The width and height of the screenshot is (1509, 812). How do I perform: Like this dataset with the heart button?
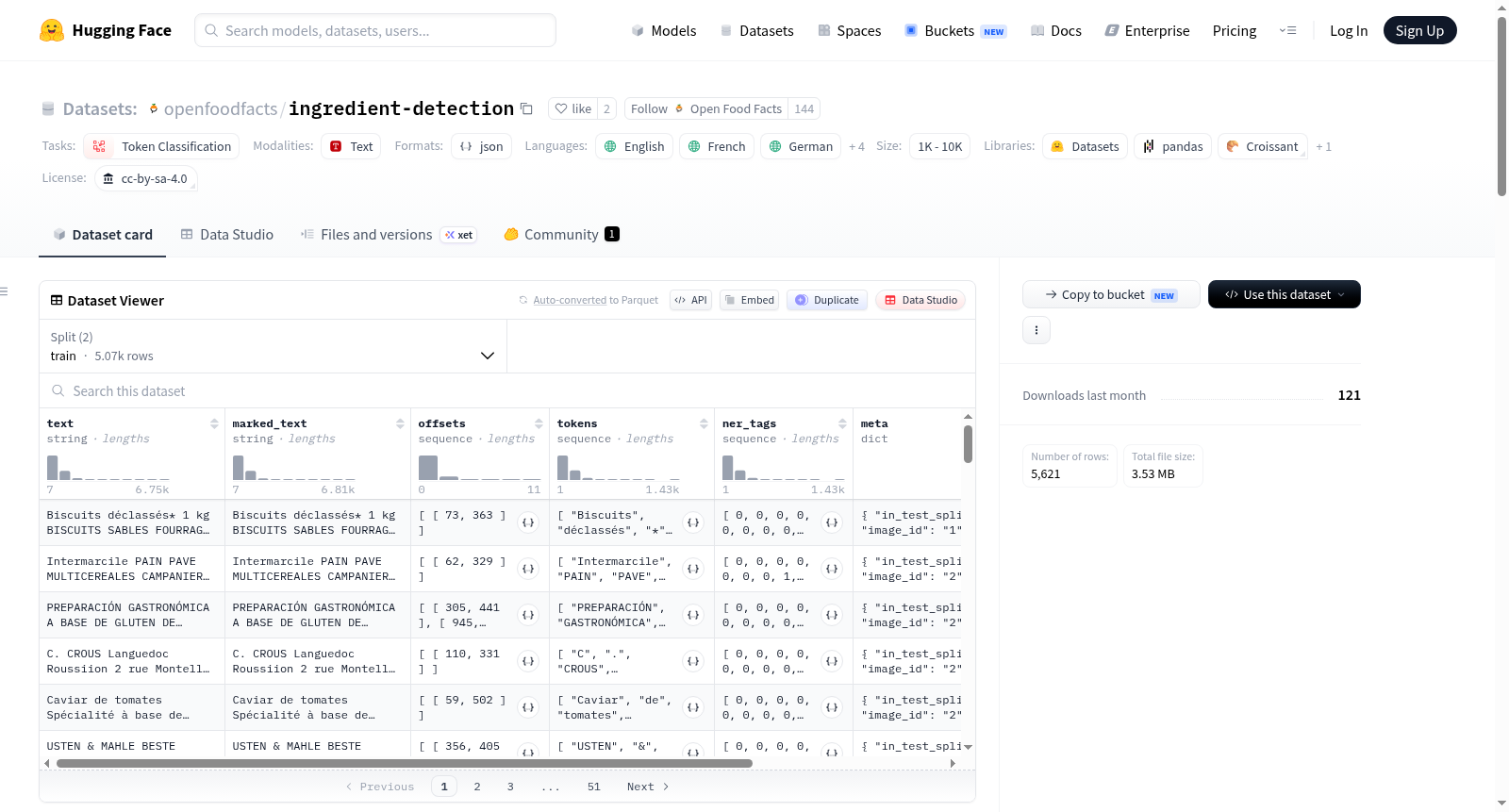[572, 108]
